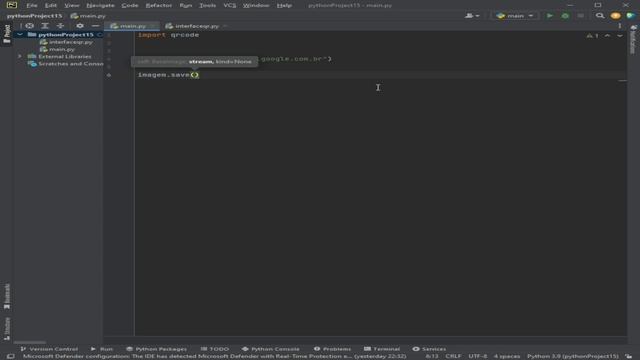Image resolution: width=640 pixels, height=360 pixels.
Task: Click Expand All icon in Project panel
Action: [45, 26]
